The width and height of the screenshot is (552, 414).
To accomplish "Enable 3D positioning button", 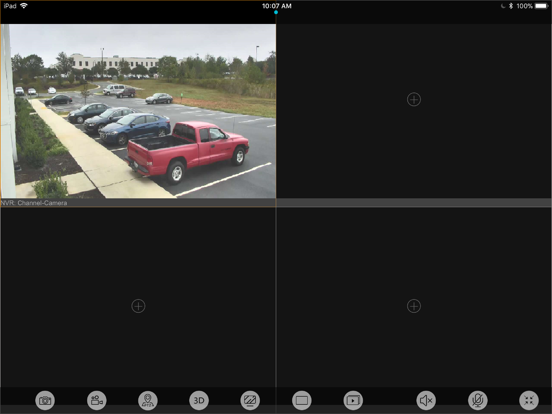I will [x=199, y=400].
